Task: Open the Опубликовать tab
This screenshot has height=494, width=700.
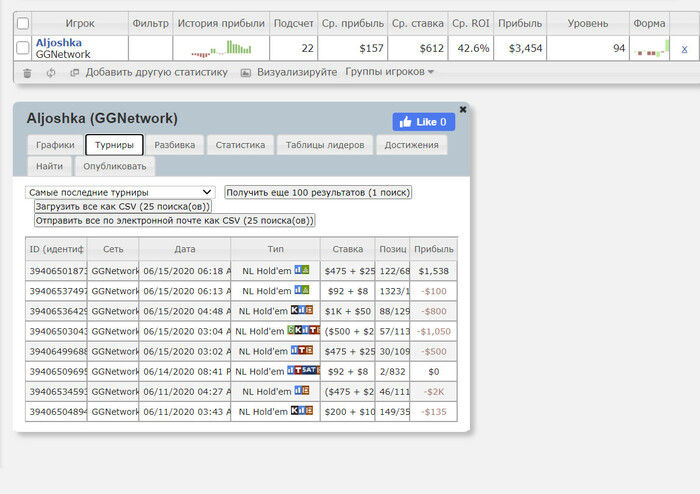Action: click(x=115, y=166)
